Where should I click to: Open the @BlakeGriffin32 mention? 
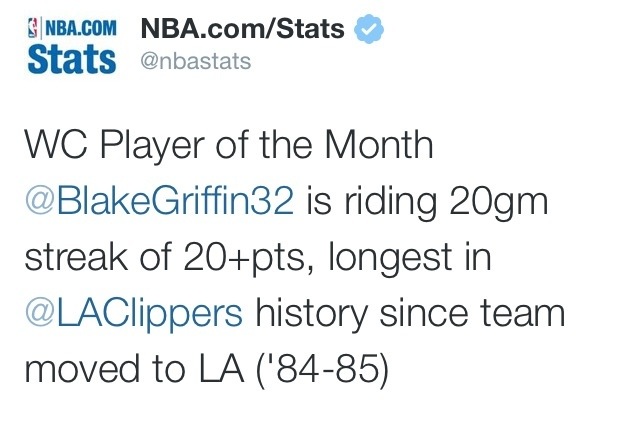click(x=159, y=200)
